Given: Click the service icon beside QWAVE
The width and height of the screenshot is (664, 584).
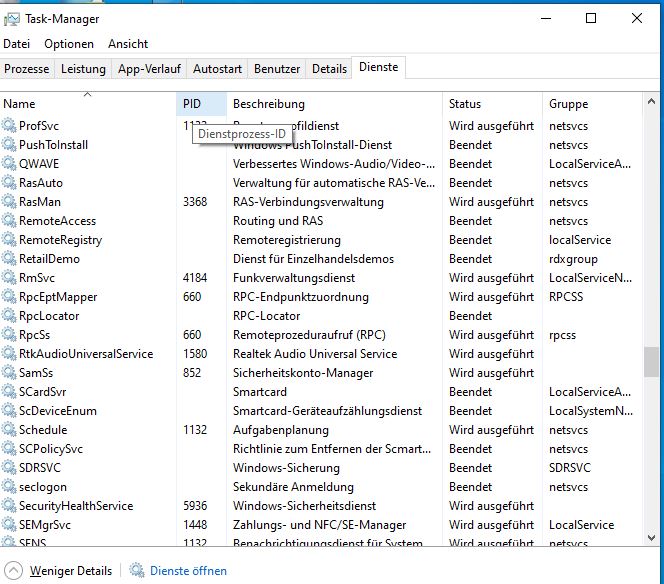Looking at the screenshot, I should tap(9, 164).
